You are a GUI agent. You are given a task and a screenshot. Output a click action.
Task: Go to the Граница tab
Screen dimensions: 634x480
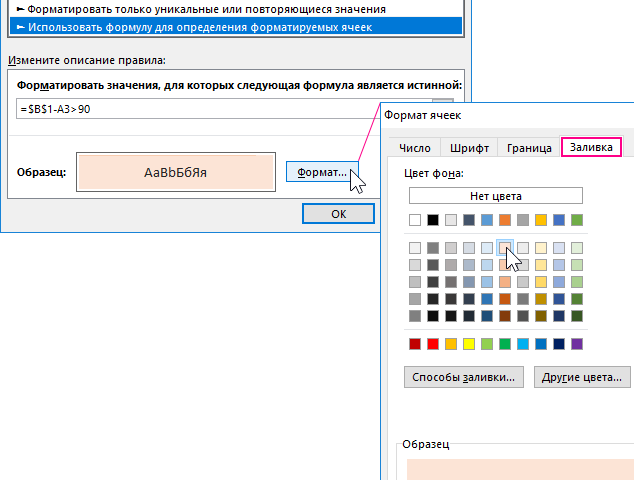529,148
